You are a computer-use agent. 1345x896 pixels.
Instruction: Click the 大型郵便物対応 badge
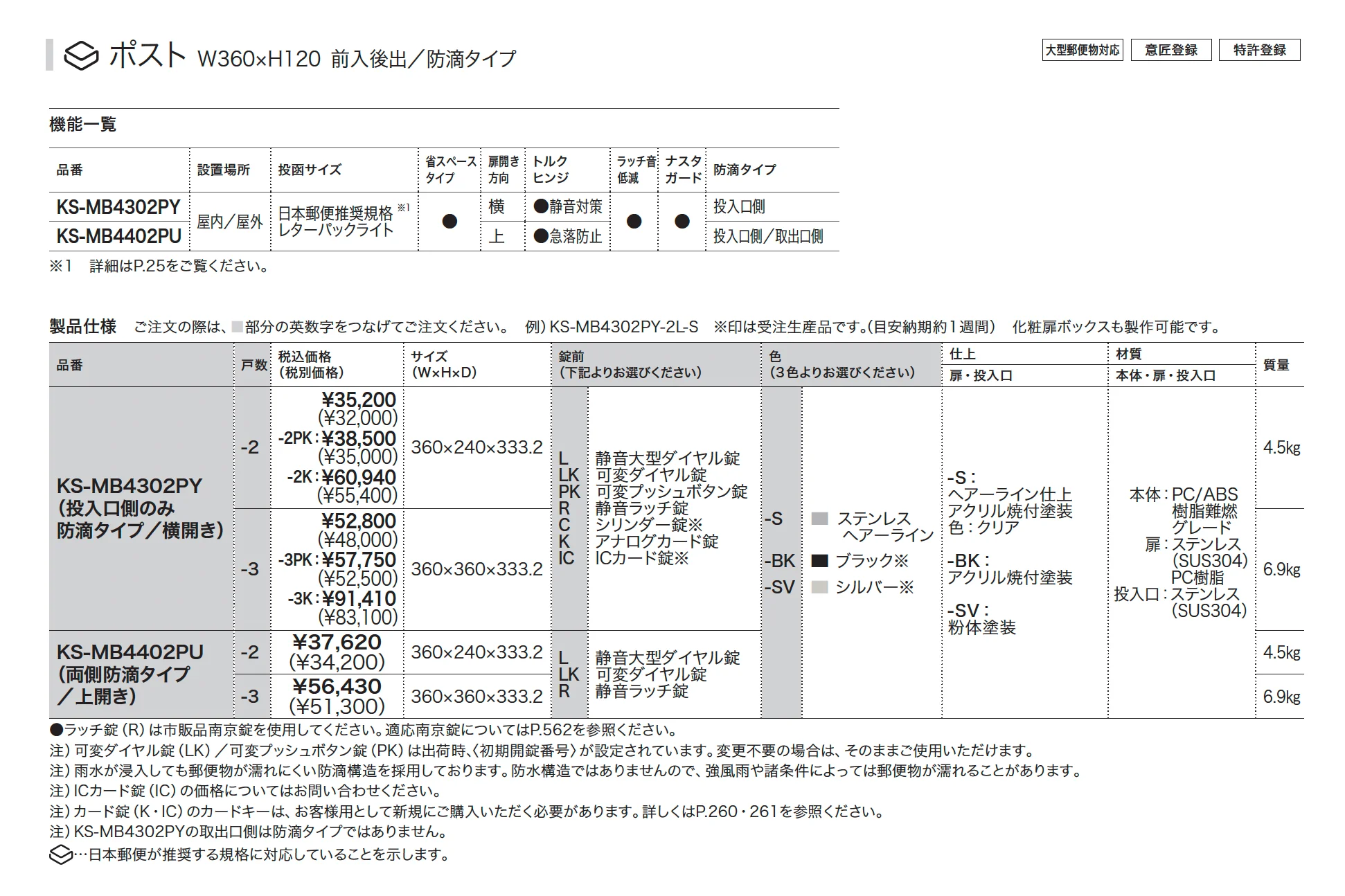(1083, 50)
